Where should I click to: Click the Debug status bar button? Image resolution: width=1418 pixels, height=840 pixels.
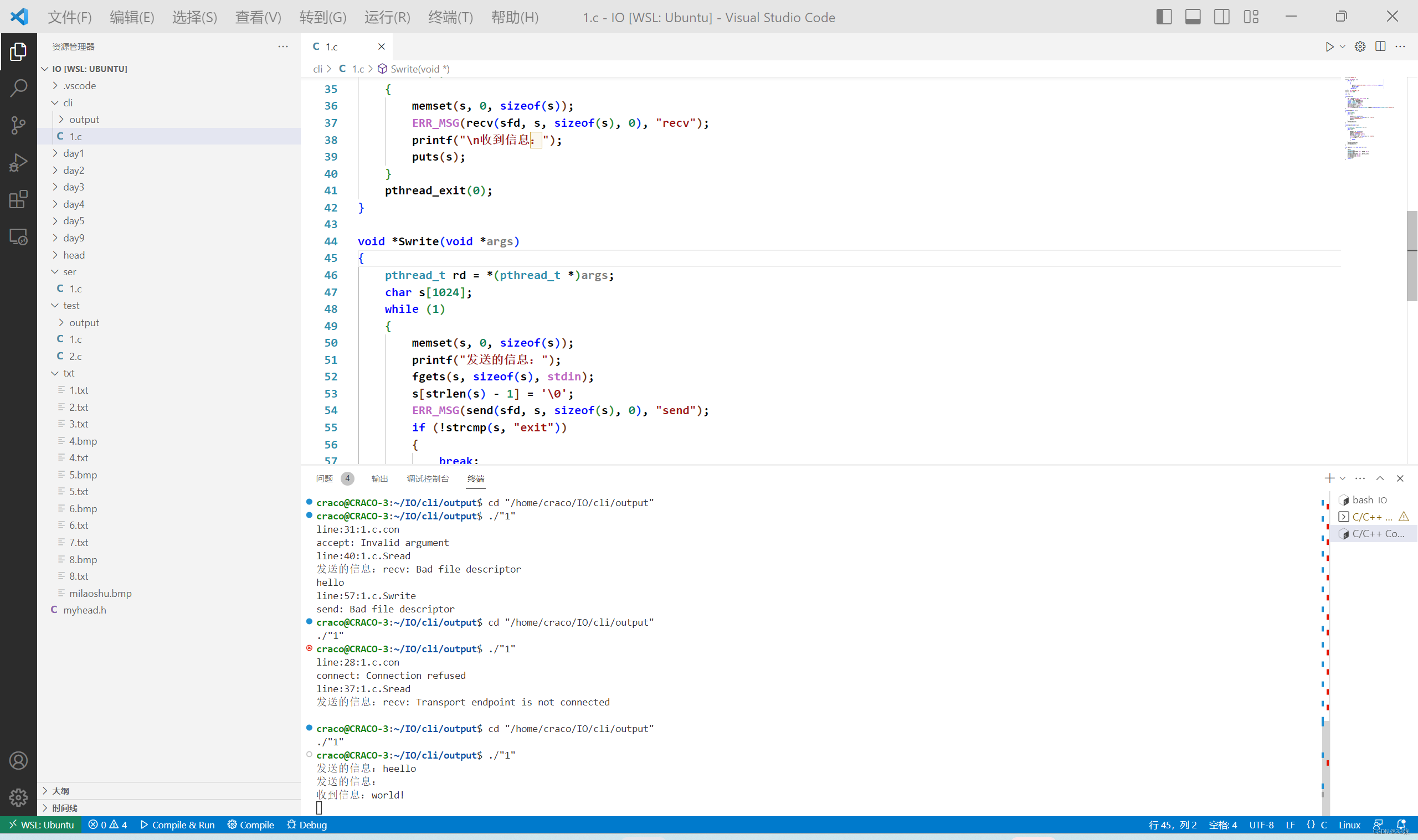click(x=307, y=824)
